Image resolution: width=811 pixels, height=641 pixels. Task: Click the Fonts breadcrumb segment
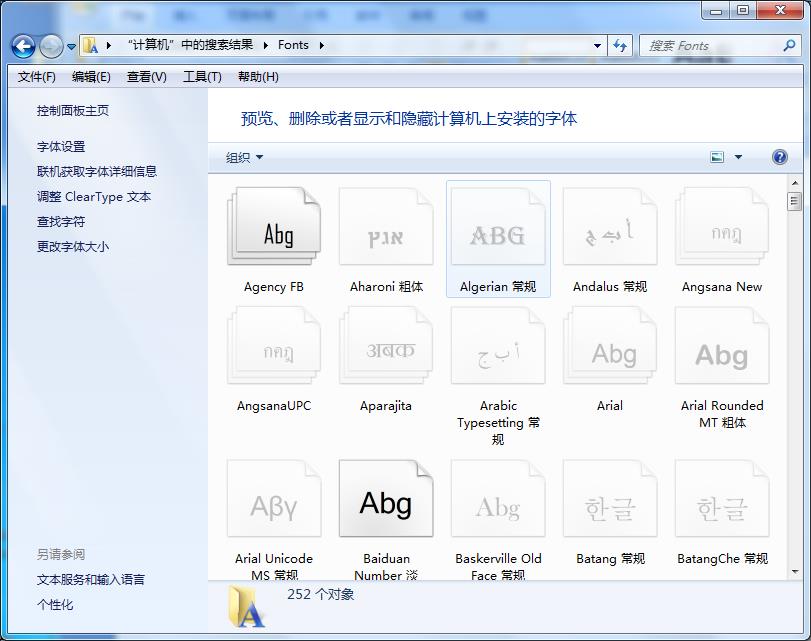click(x=293, y=46)
